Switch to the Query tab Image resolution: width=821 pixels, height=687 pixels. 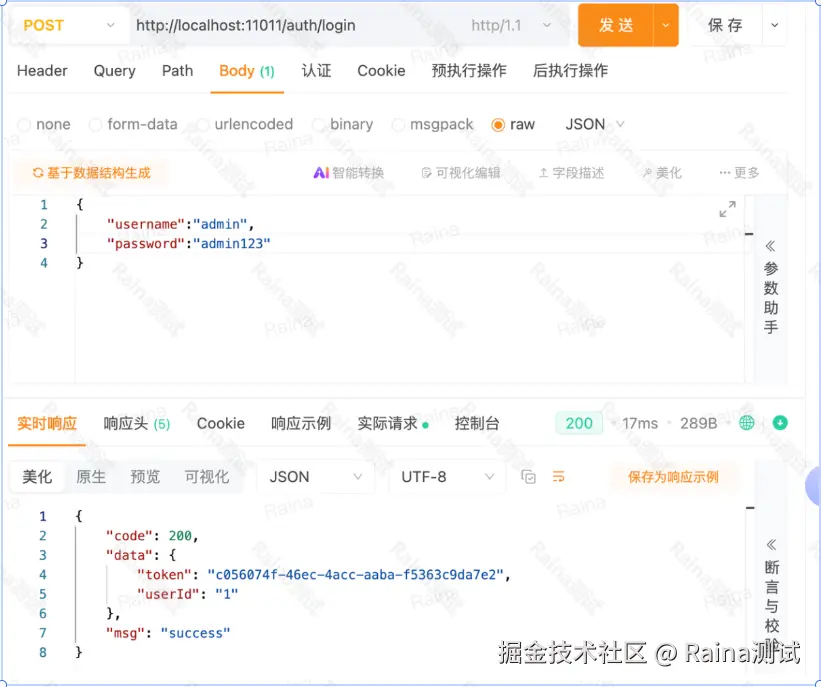pos(114,71)
